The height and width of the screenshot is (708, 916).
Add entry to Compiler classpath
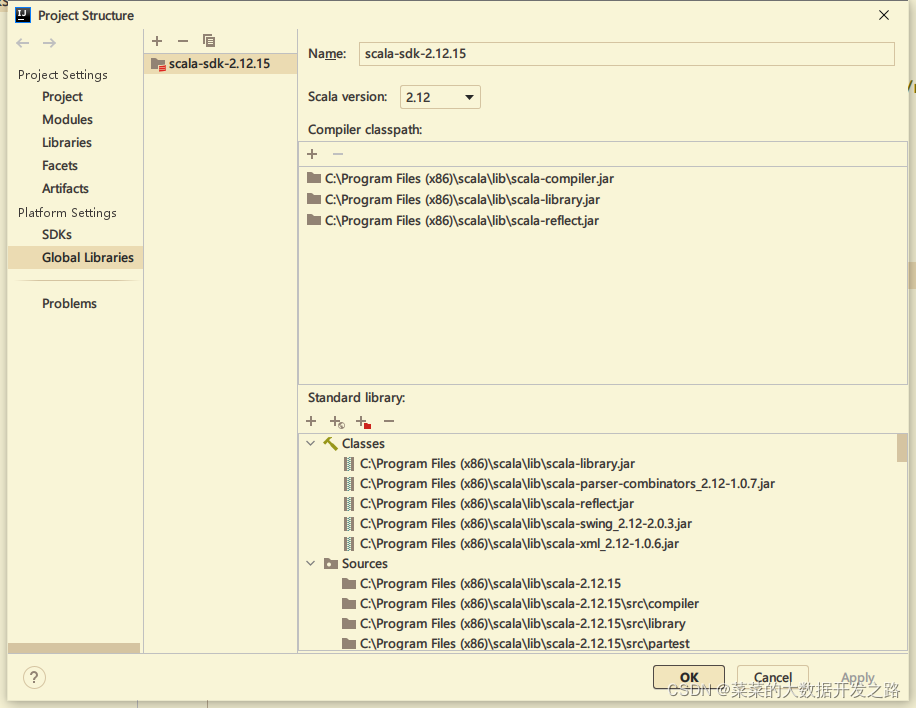point(312,154)
